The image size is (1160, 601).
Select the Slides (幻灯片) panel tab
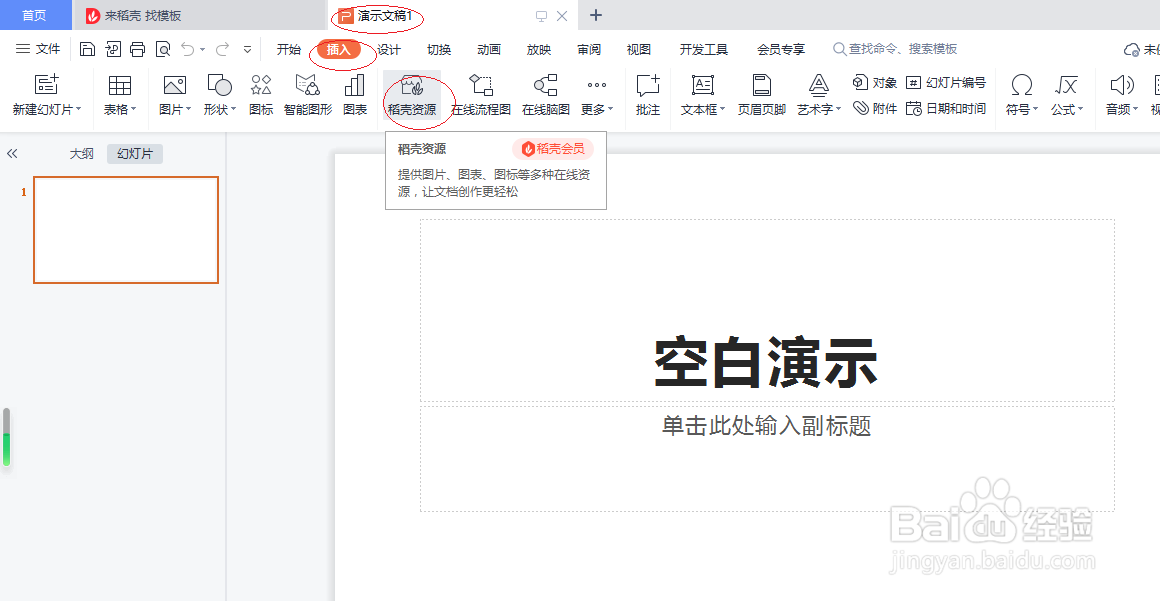[135, 154]
